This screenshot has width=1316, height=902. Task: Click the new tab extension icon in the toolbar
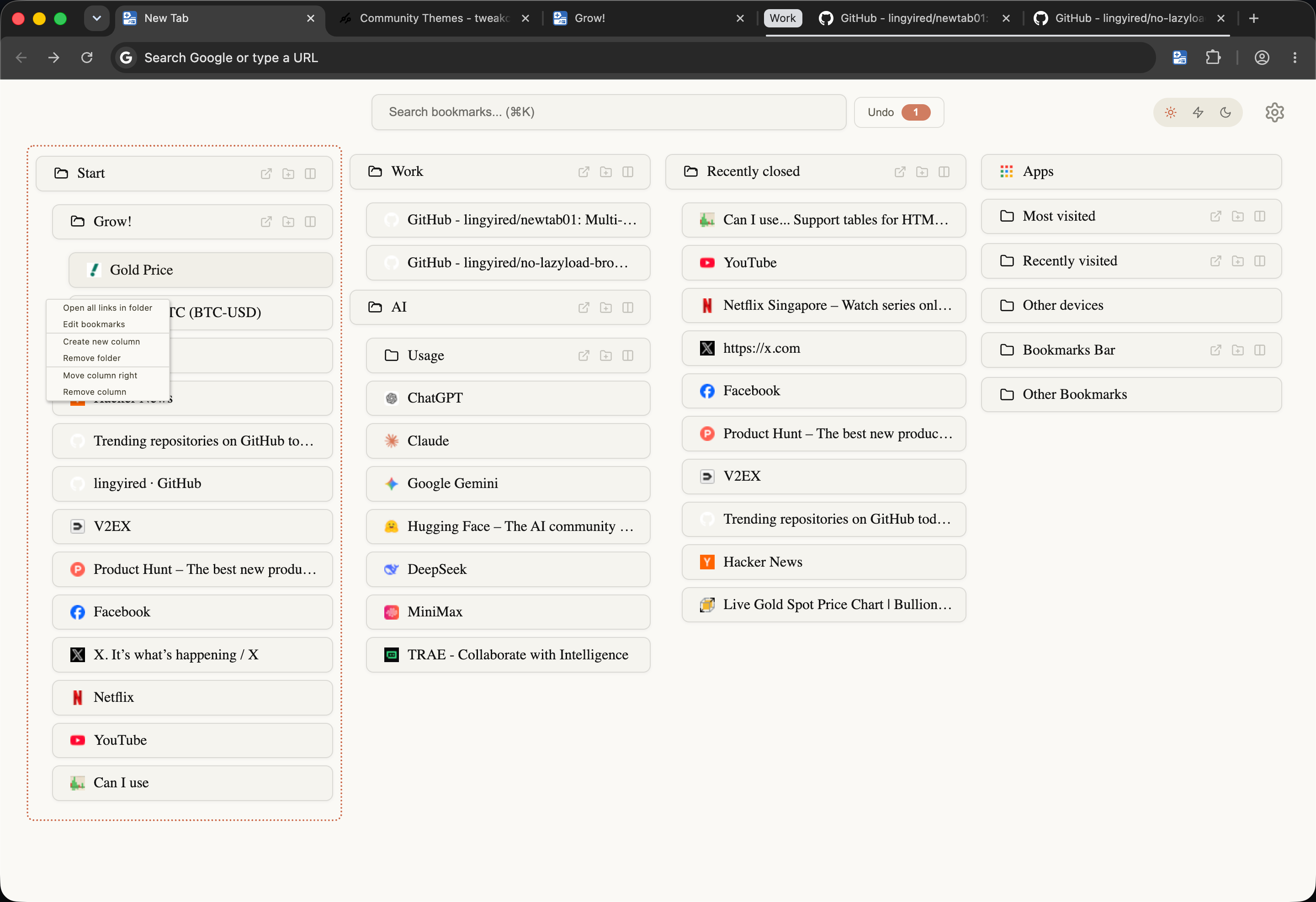click(x=1179, y=58)
